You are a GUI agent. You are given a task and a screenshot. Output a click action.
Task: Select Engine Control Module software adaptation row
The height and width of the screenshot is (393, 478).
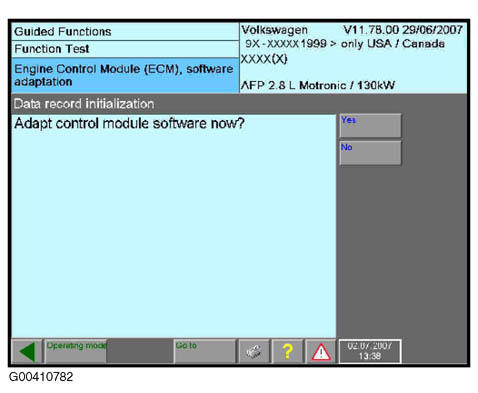coord(125,75)
